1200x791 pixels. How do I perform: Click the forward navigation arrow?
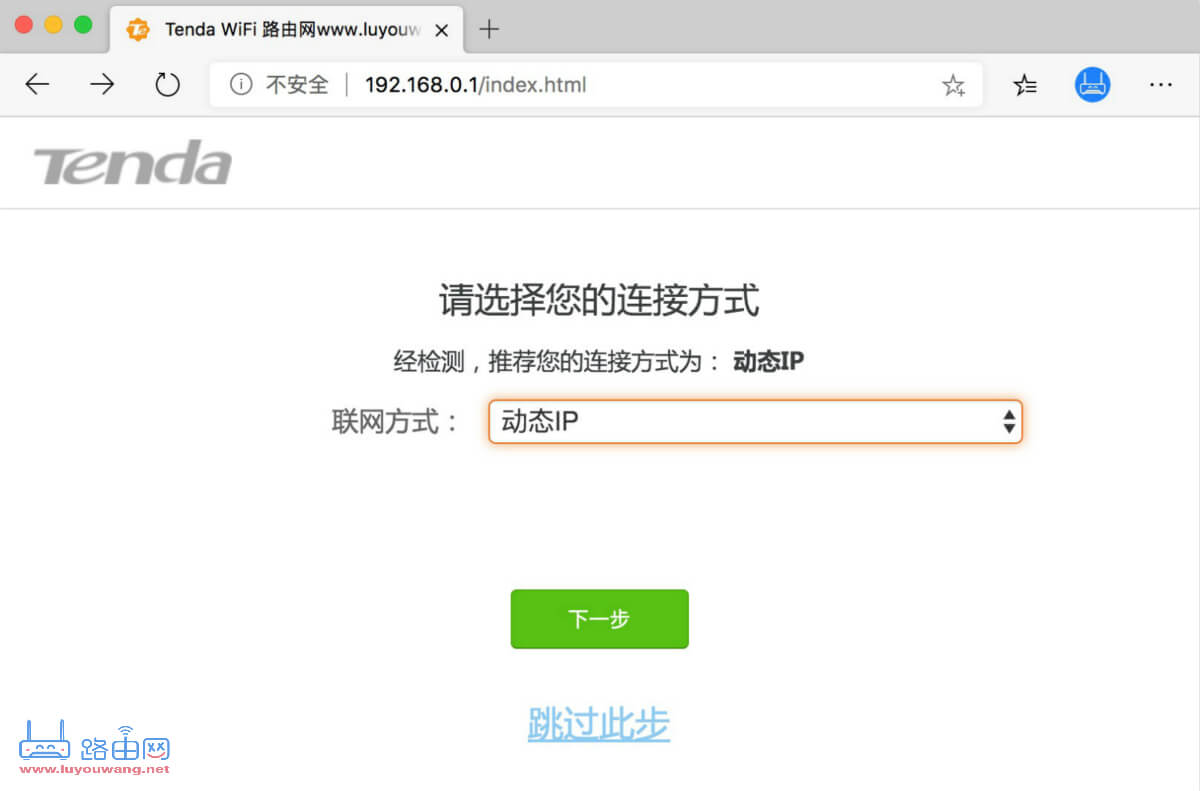point(102,85)
